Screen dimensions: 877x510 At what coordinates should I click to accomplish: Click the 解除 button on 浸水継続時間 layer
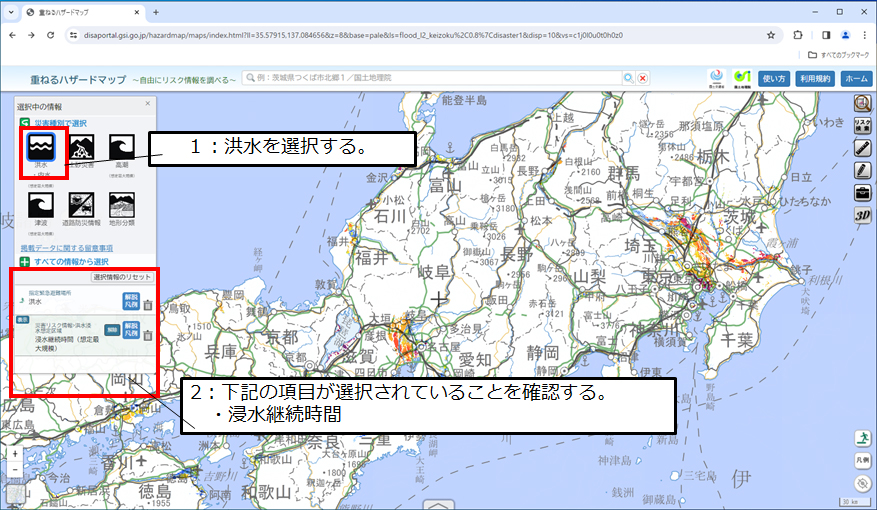[112, 330]
